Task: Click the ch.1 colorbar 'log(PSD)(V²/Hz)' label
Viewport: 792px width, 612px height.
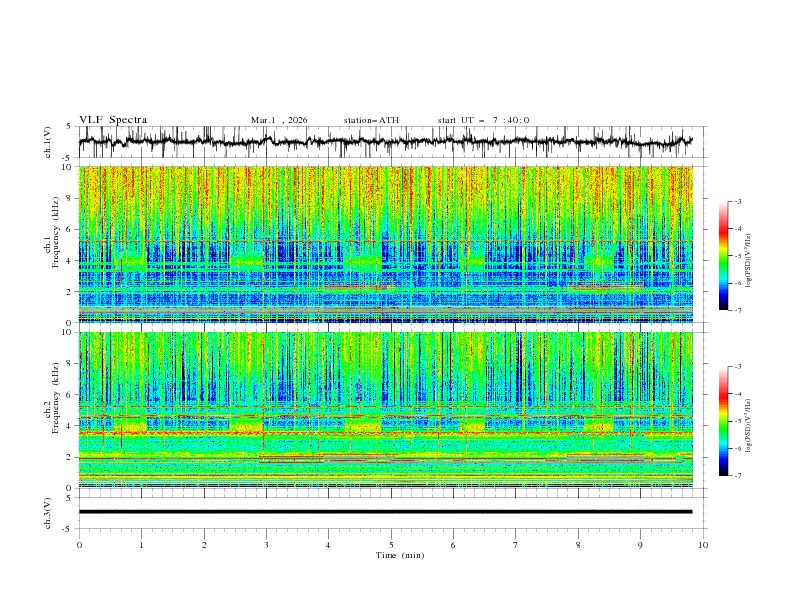Action: [x=748, y=261]
